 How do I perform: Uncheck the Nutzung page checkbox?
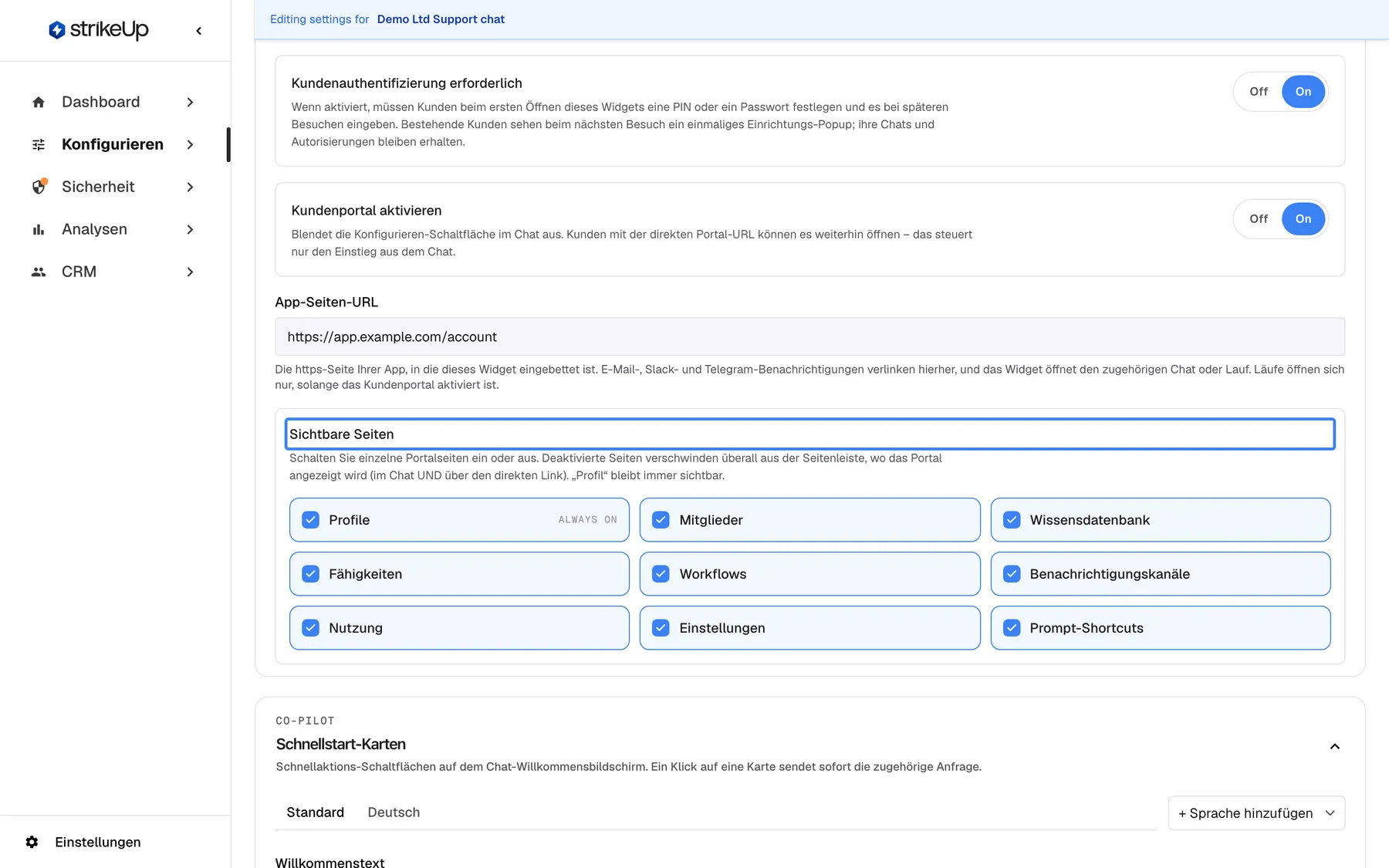tap(310, 628)
